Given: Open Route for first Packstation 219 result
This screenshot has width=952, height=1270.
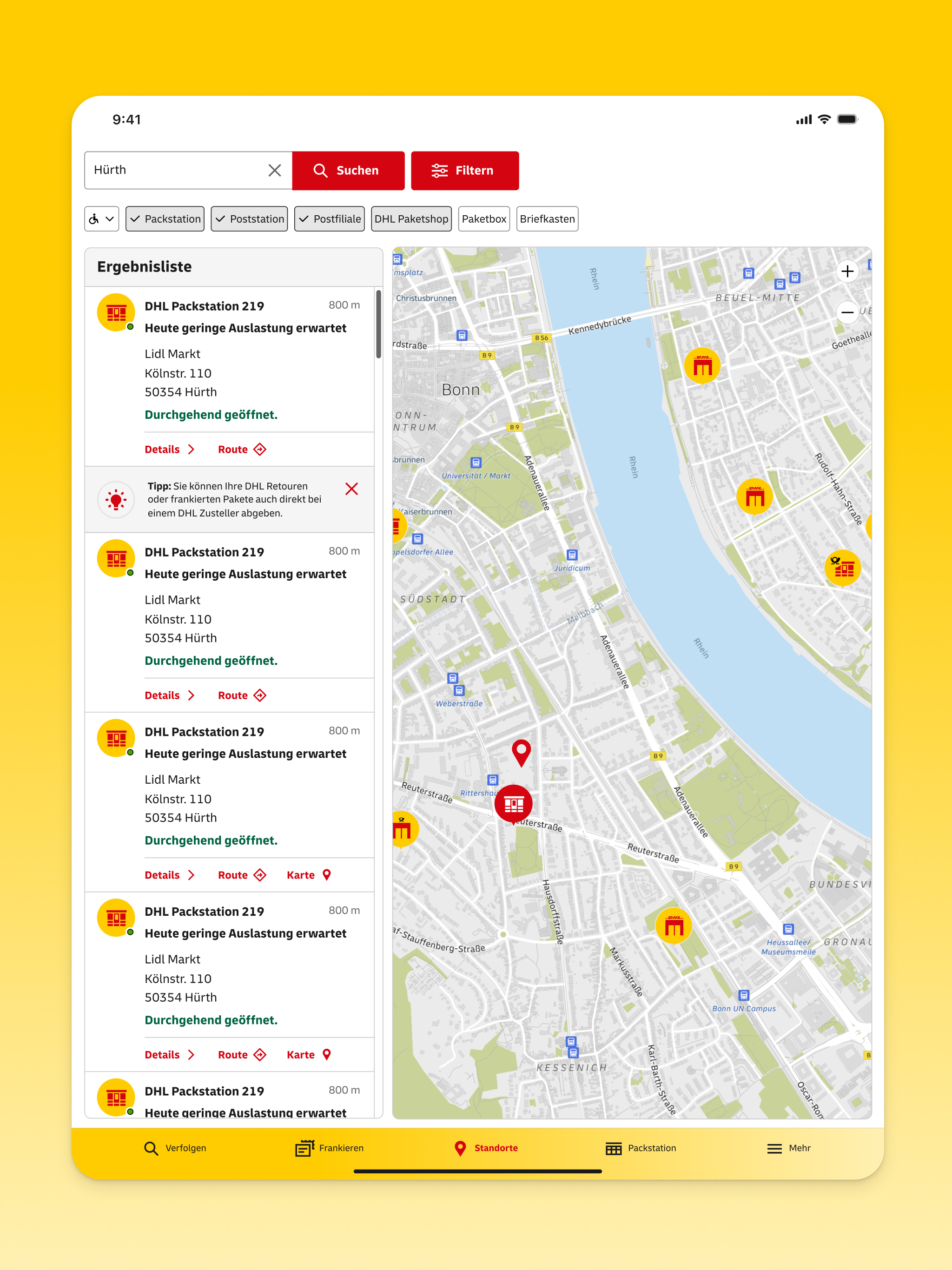Looking at the screenshot, I should [x=242, y=450].
